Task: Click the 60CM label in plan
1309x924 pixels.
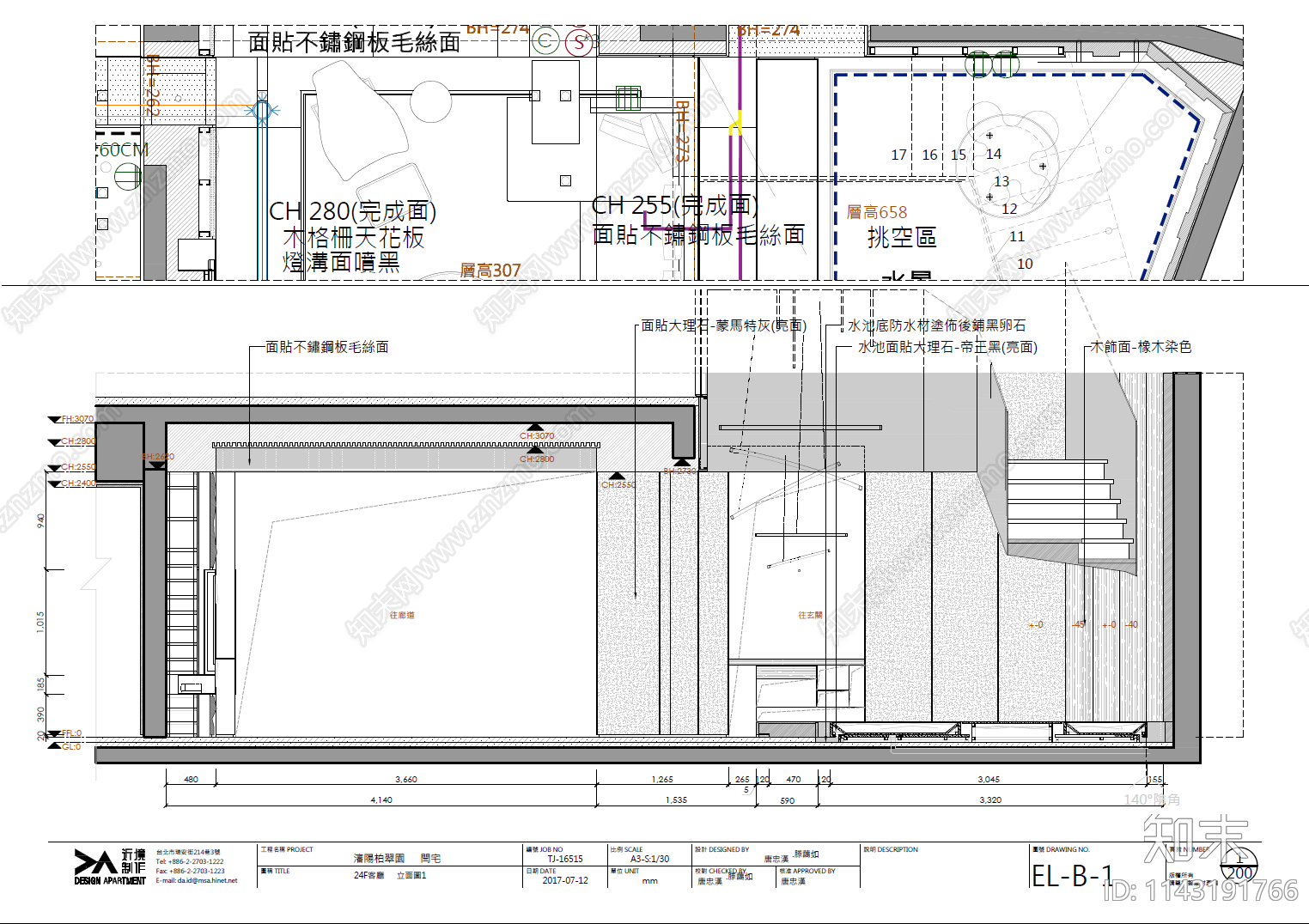Action: tap(124, 149)
